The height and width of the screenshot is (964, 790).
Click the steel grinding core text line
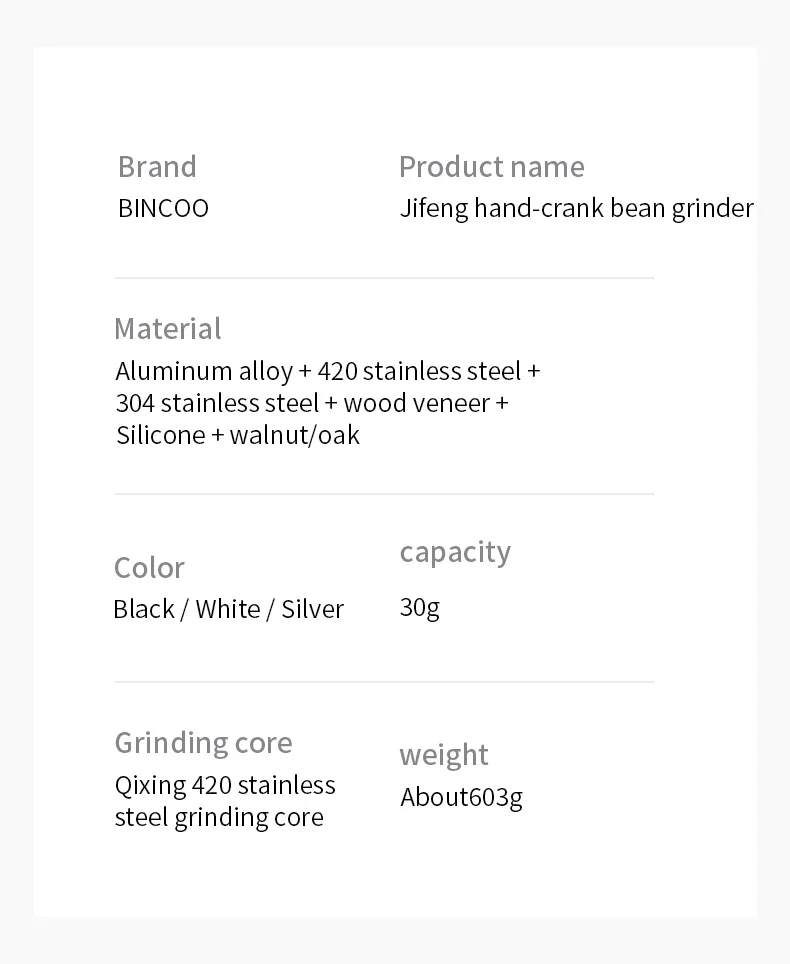click(219, 818)
